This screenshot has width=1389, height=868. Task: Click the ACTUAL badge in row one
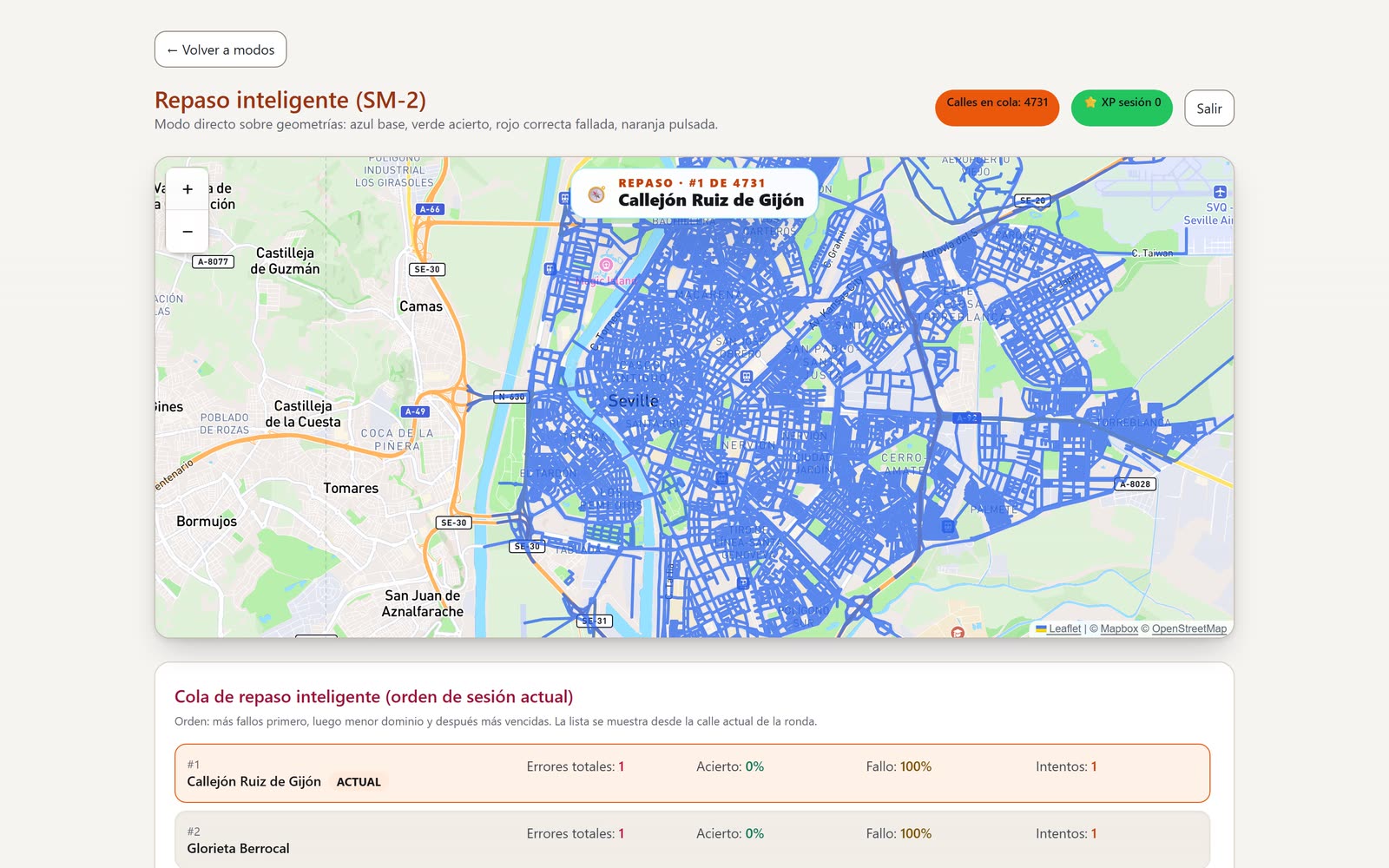coord(359,782)
